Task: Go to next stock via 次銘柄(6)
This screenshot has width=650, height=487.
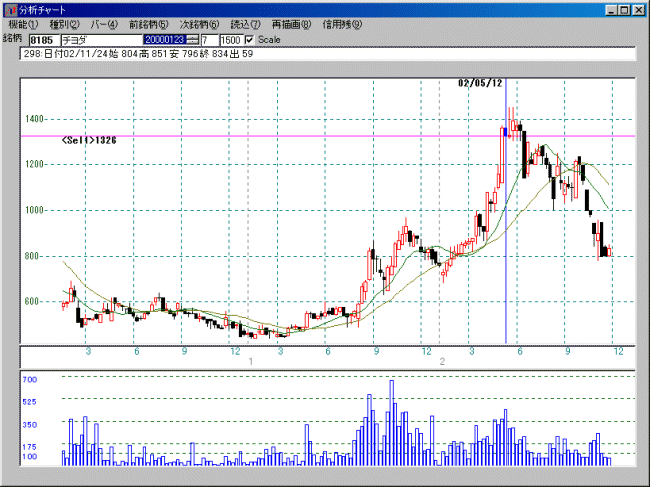Action: tap(199, 24)
